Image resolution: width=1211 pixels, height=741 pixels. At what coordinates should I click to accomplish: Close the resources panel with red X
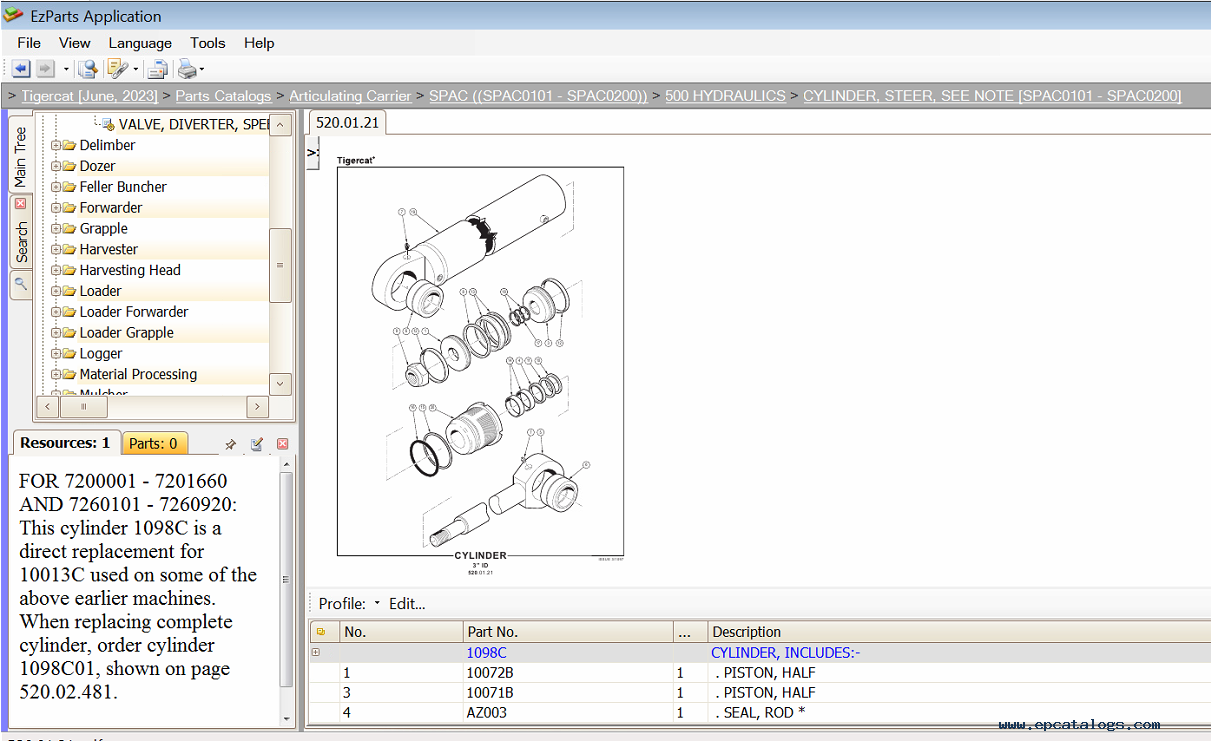coord(282,444)
